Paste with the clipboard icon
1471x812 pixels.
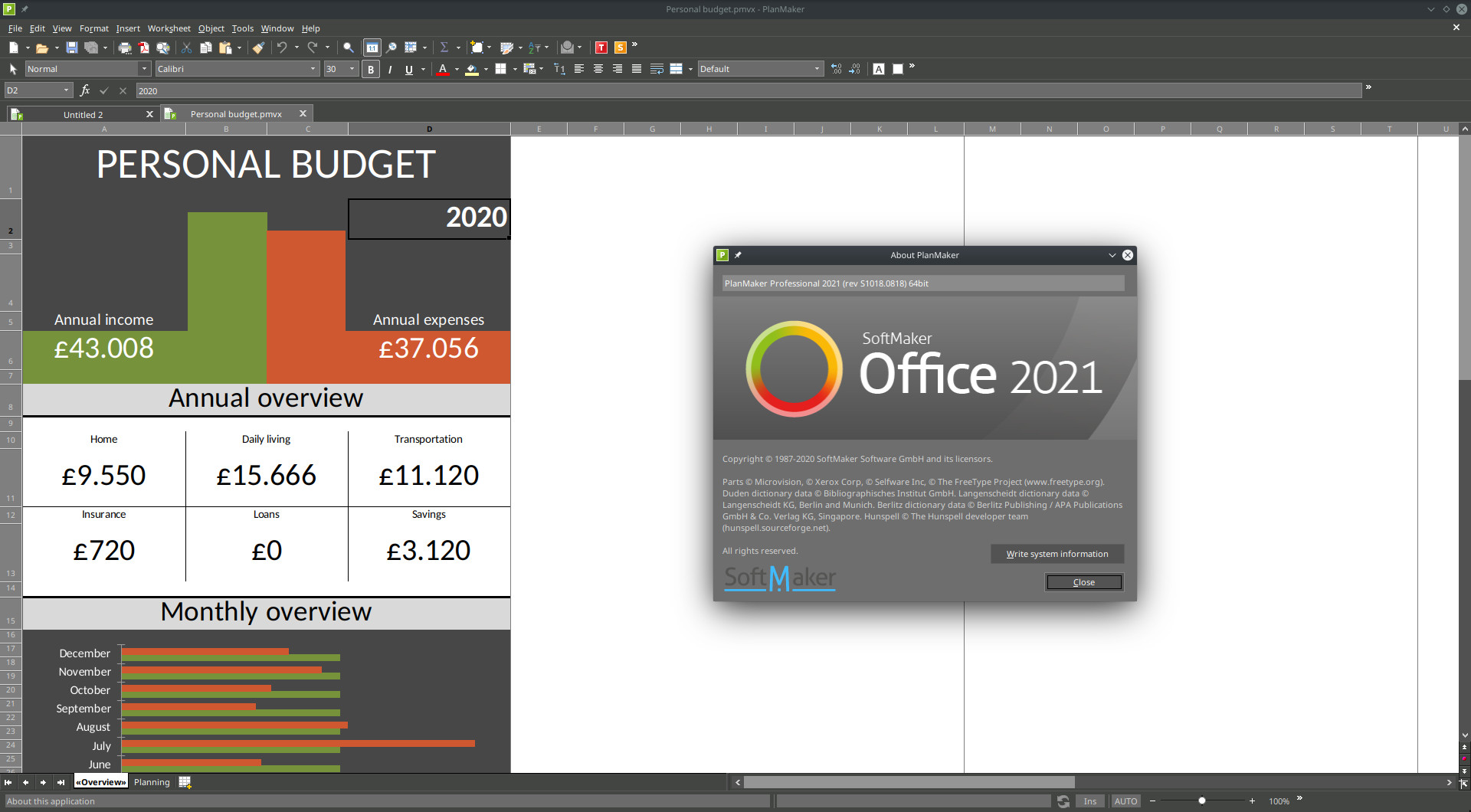[x=225, y=47]
